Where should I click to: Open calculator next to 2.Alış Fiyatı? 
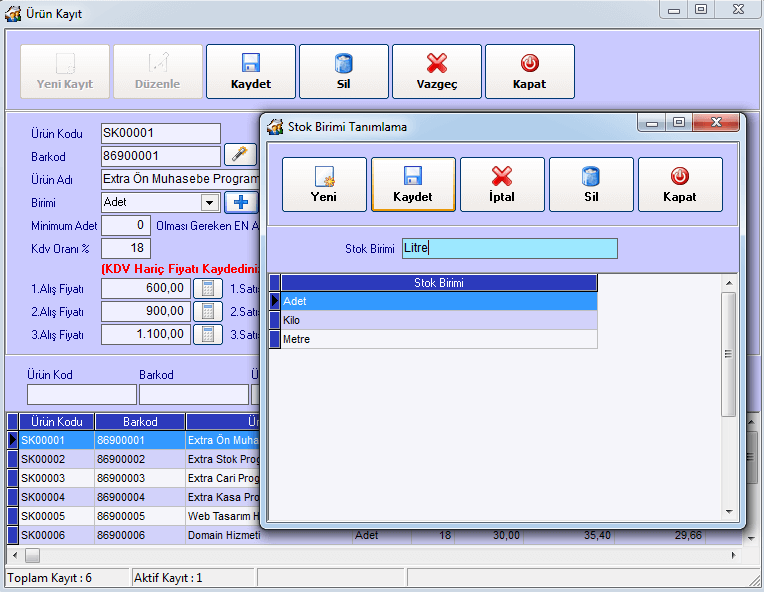click(208, 311)
